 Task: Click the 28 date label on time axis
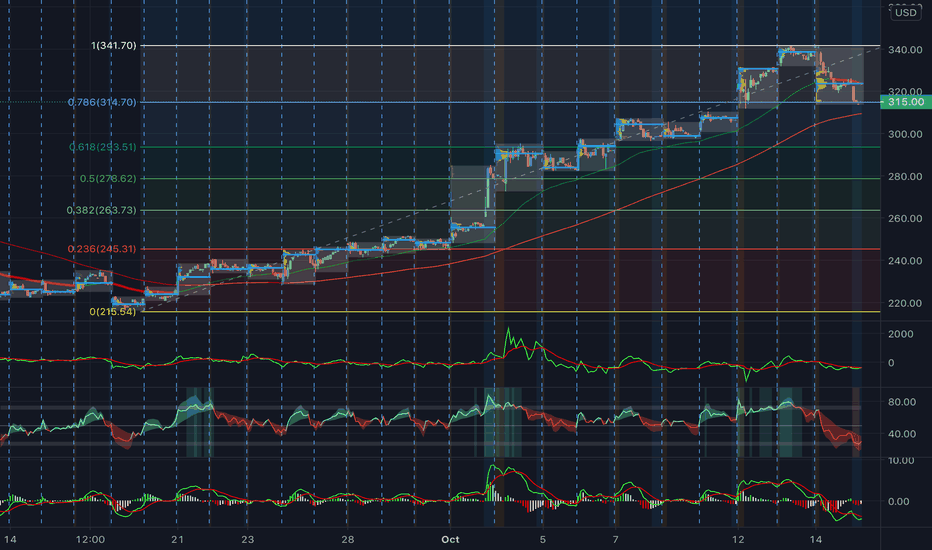tap(348, 540)
